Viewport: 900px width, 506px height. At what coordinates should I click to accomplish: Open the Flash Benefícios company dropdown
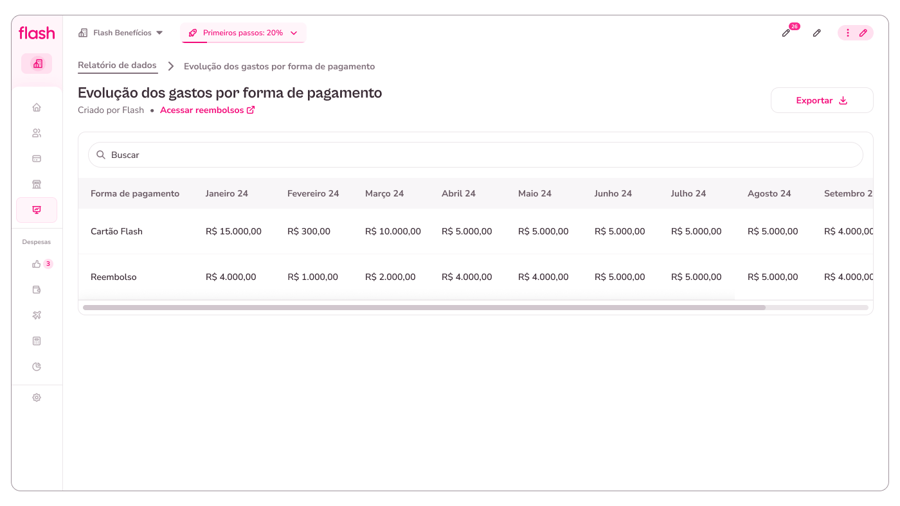121,33
